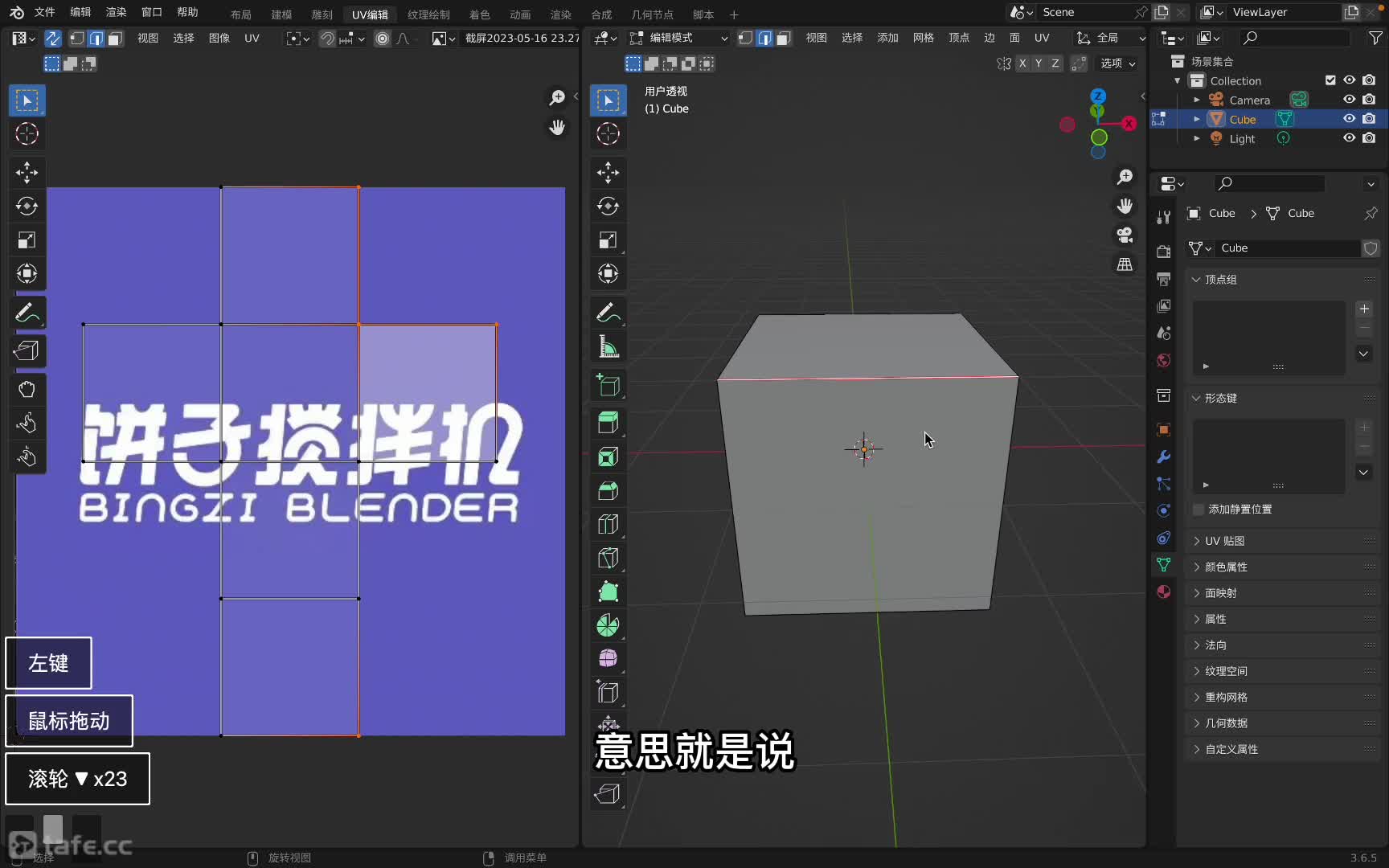Viewport: 1389px width, 868px height.
Task: Open the UV menu in UV editor header
Action: click(x=252, y=38)
